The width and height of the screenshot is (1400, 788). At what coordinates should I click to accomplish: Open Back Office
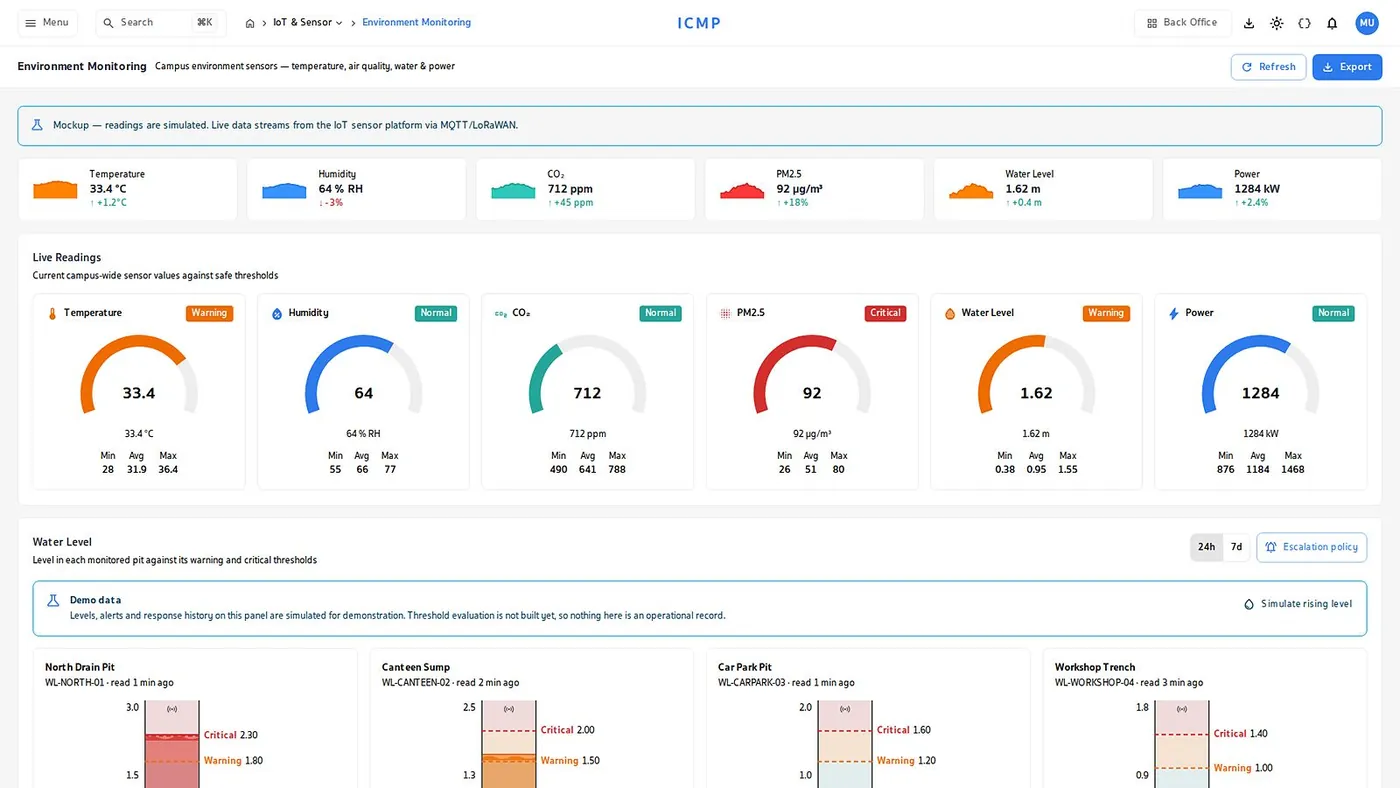(x=1182, y=23)
